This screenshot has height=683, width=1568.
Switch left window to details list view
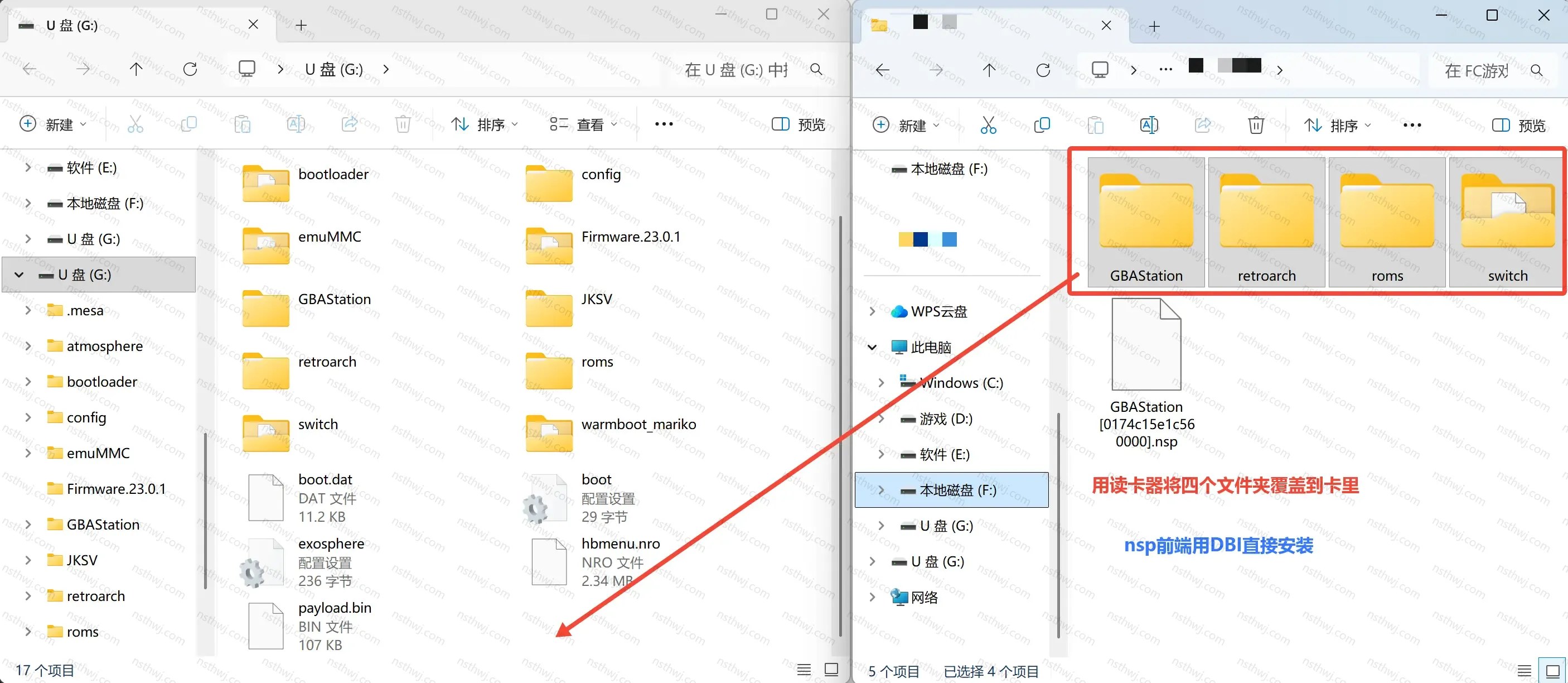point(804,670)
